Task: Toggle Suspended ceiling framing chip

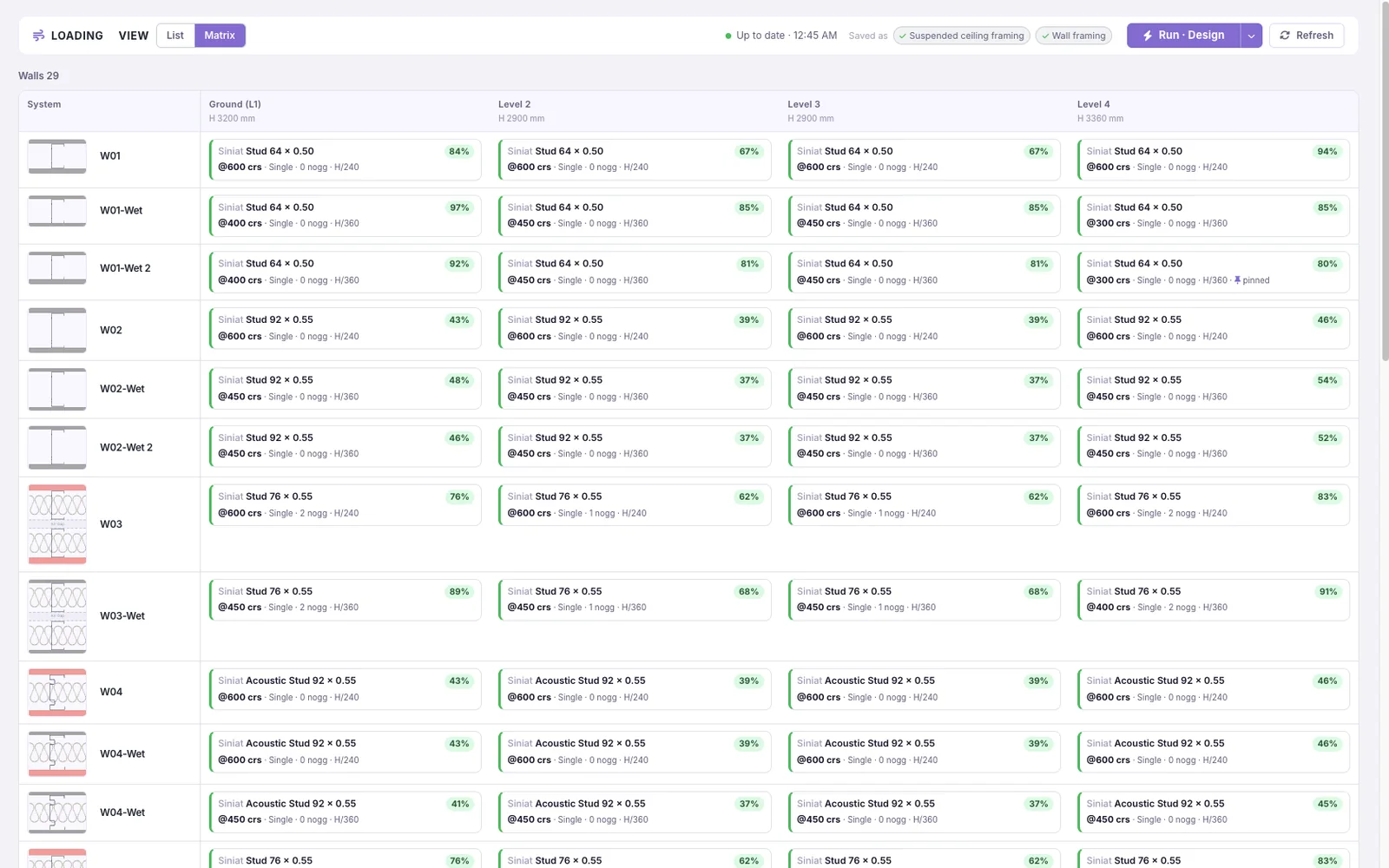Action: 962,36
